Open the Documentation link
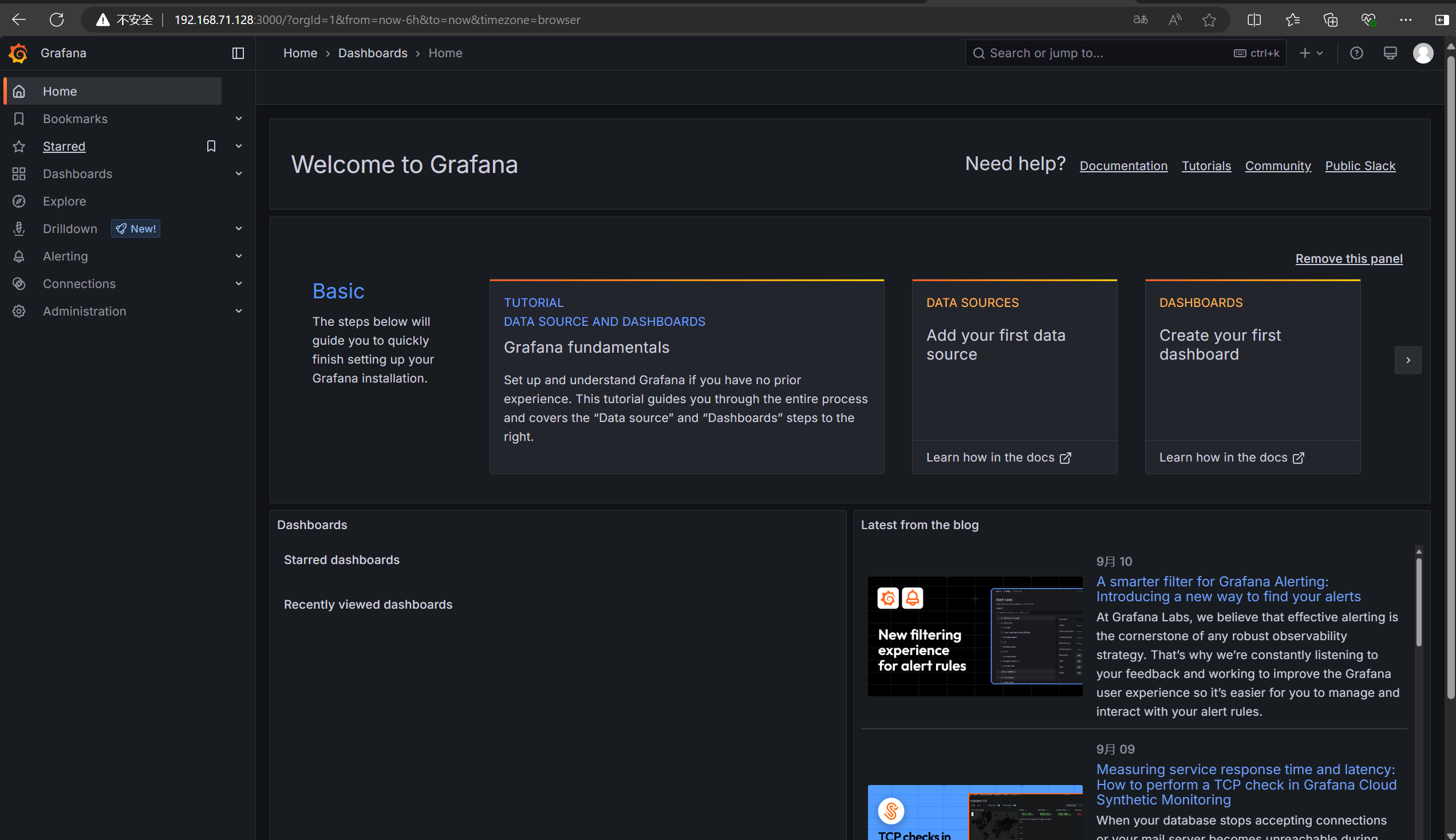This screenshot has width=1456, height=840. point(1123,166)
